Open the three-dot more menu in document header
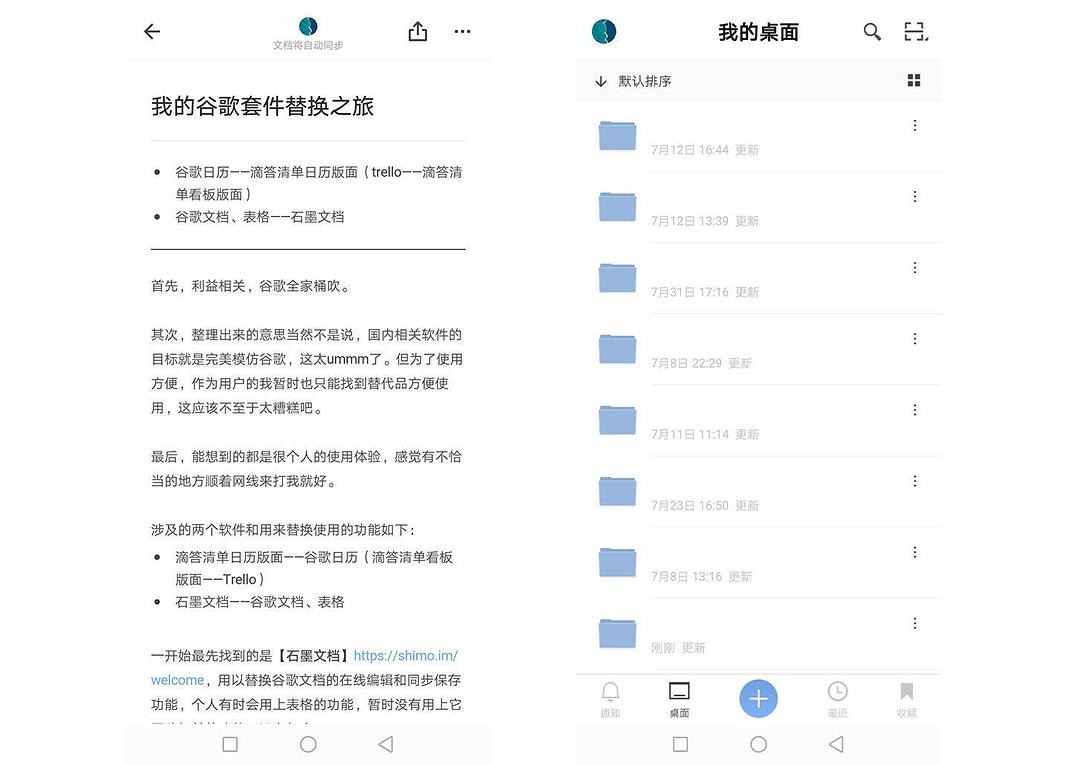This screenshot has height=765, width=1080. tap(463, 31)
